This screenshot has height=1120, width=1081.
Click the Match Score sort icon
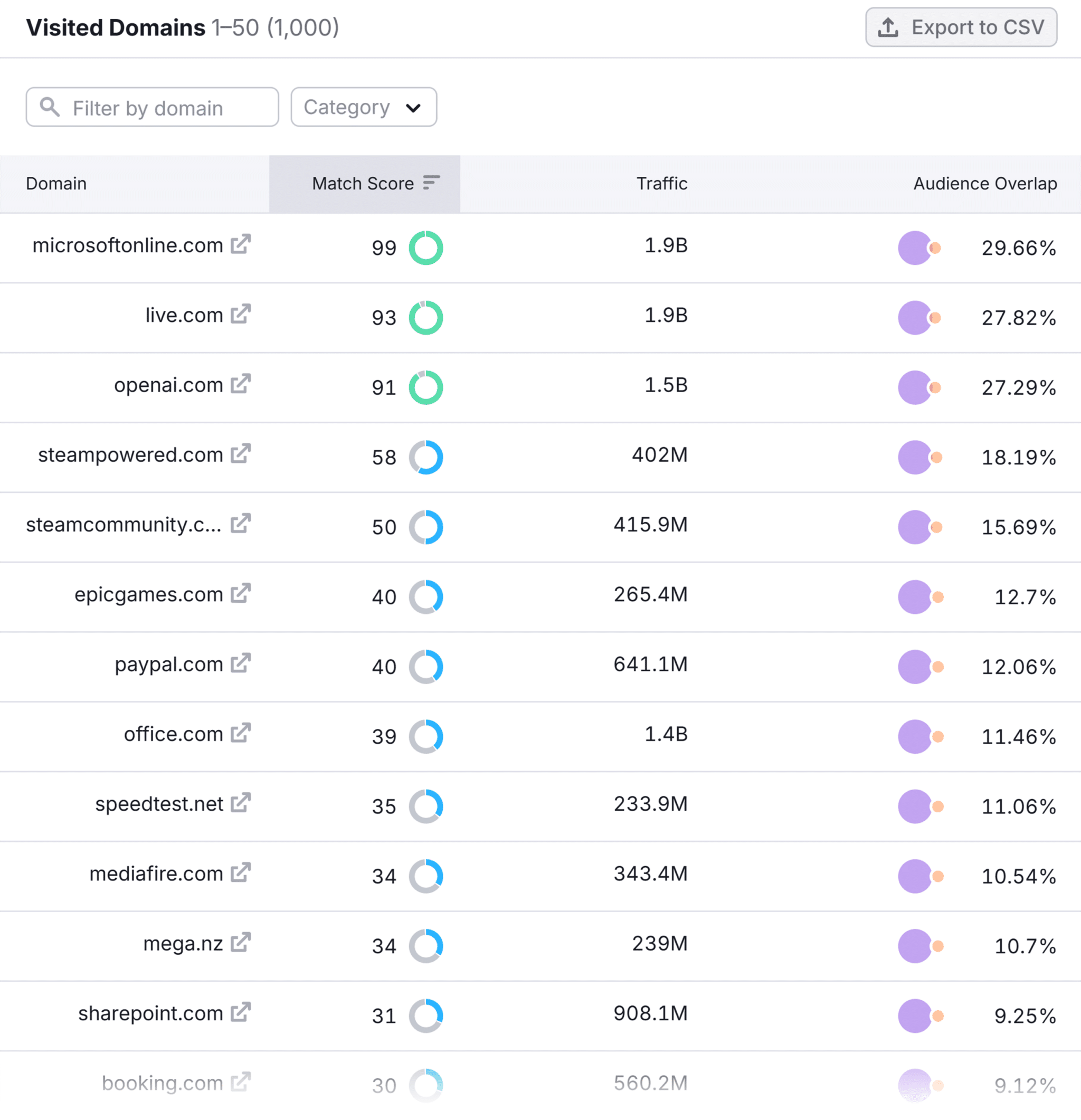pyautogui.click(x=431, y=183)
